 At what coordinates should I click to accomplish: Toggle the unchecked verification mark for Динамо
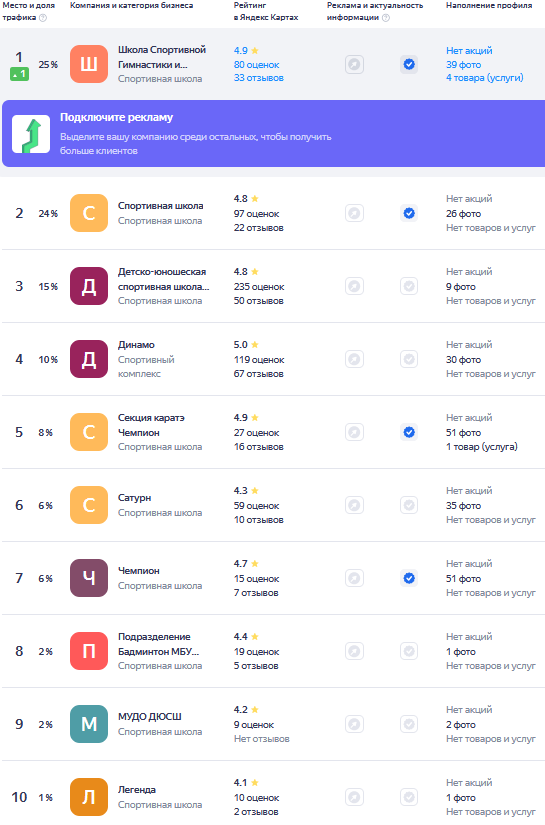point(409,359)
